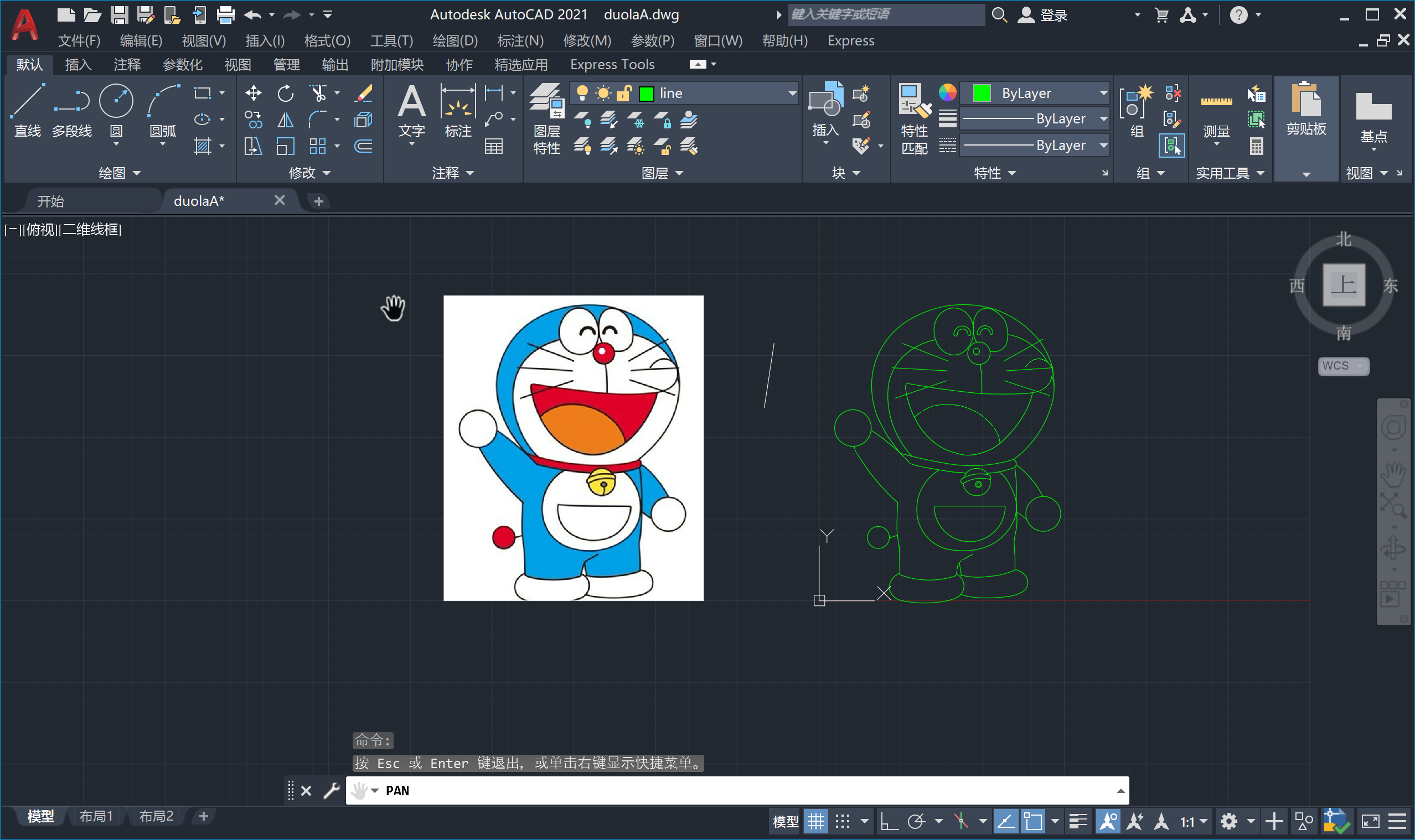Click the Erase tool icon
The image size is (1415, 840).
(x=363, y=93)
